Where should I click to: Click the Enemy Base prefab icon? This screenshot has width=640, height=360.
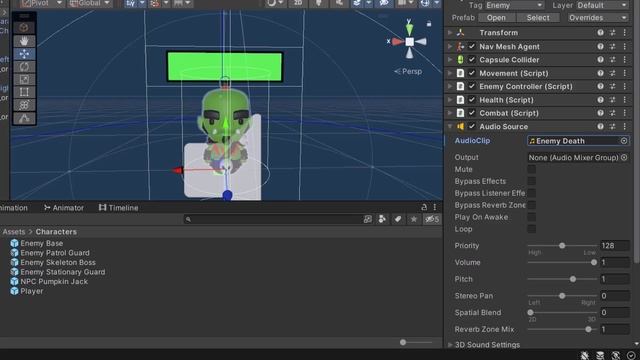[x=15, y=243]
